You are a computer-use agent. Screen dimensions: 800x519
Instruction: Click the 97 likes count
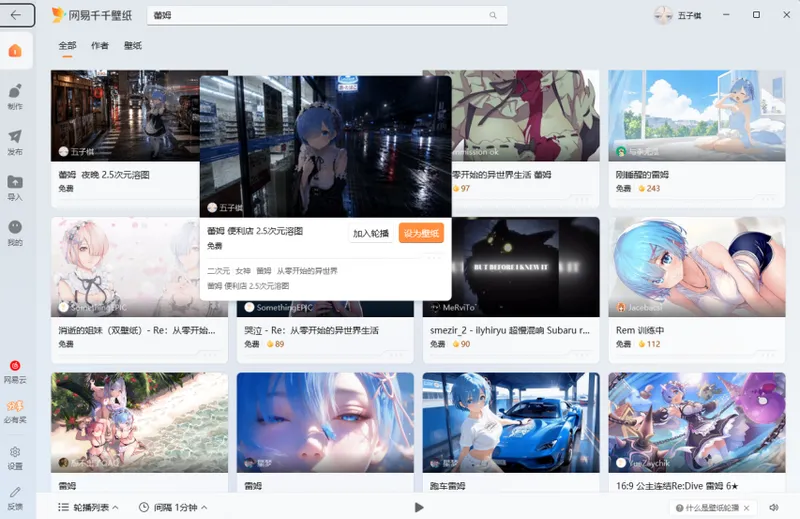(461, 188)
